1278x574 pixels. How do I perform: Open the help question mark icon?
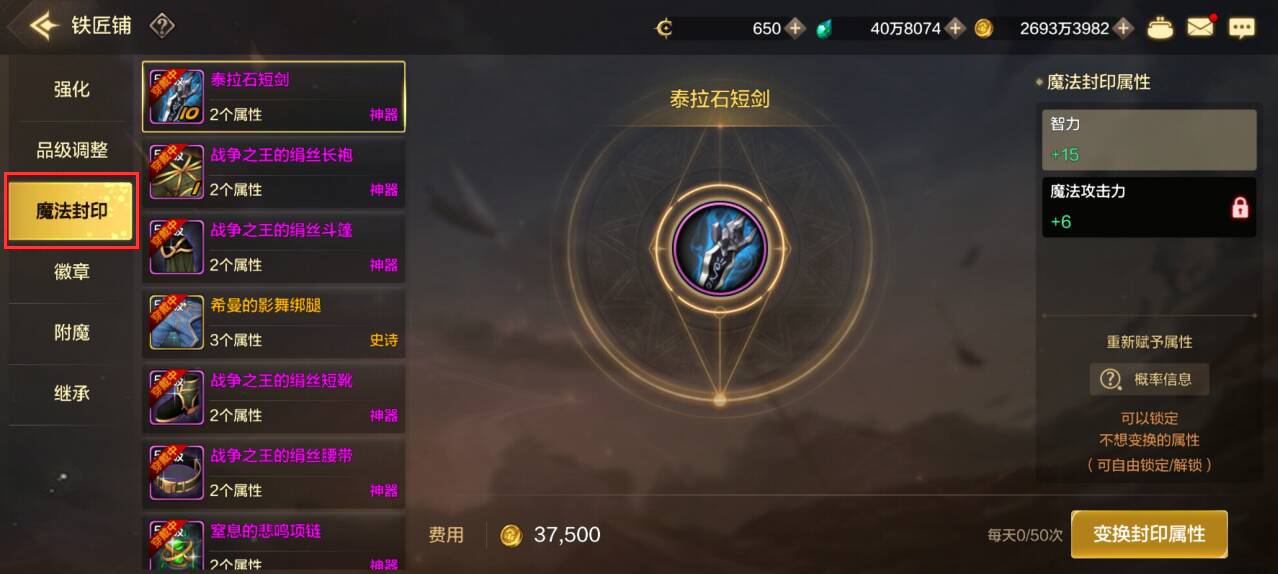click(161, 26)
